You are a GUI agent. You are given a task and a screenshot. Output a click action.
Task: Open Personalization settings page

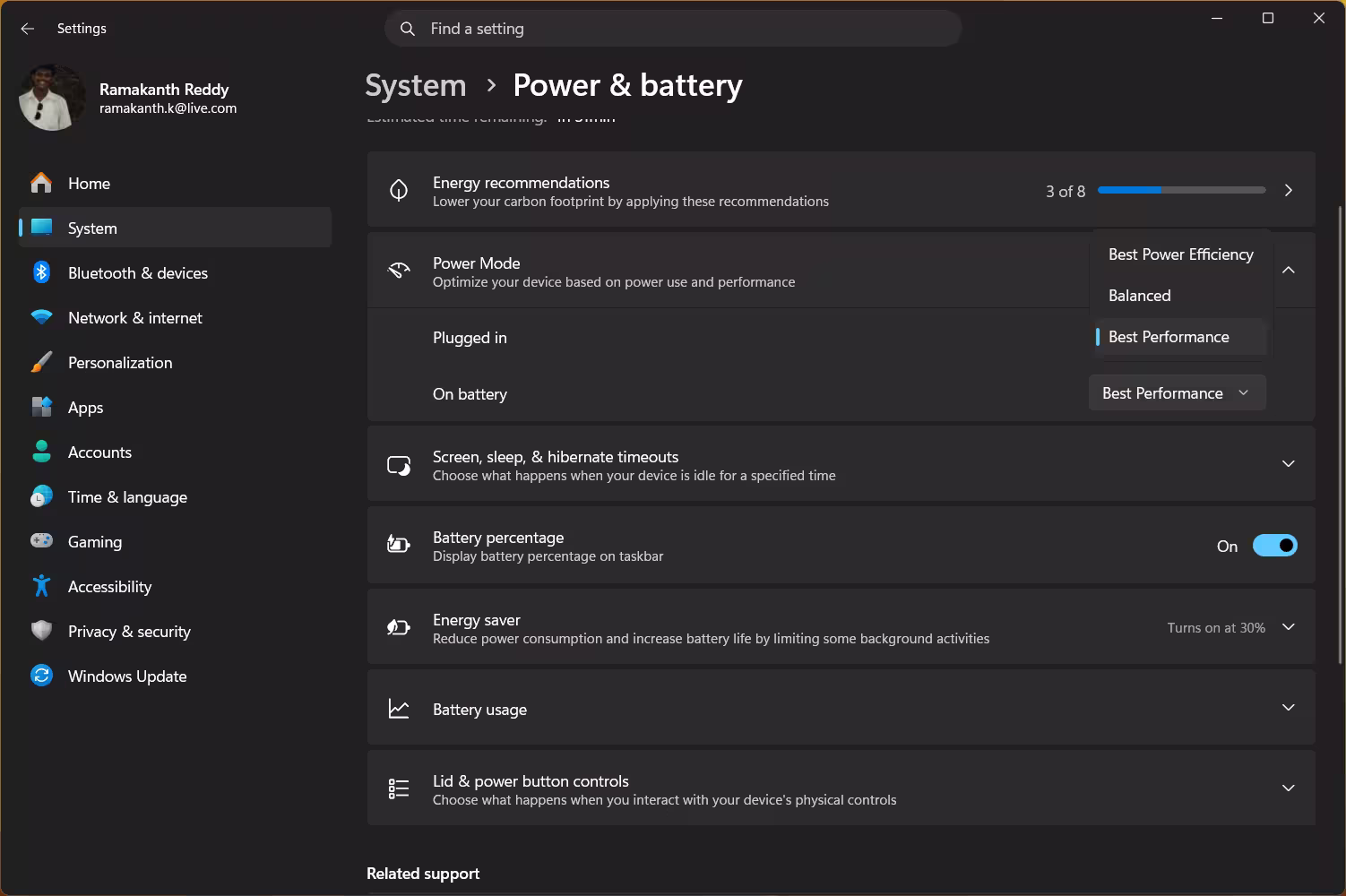[175, 362]
